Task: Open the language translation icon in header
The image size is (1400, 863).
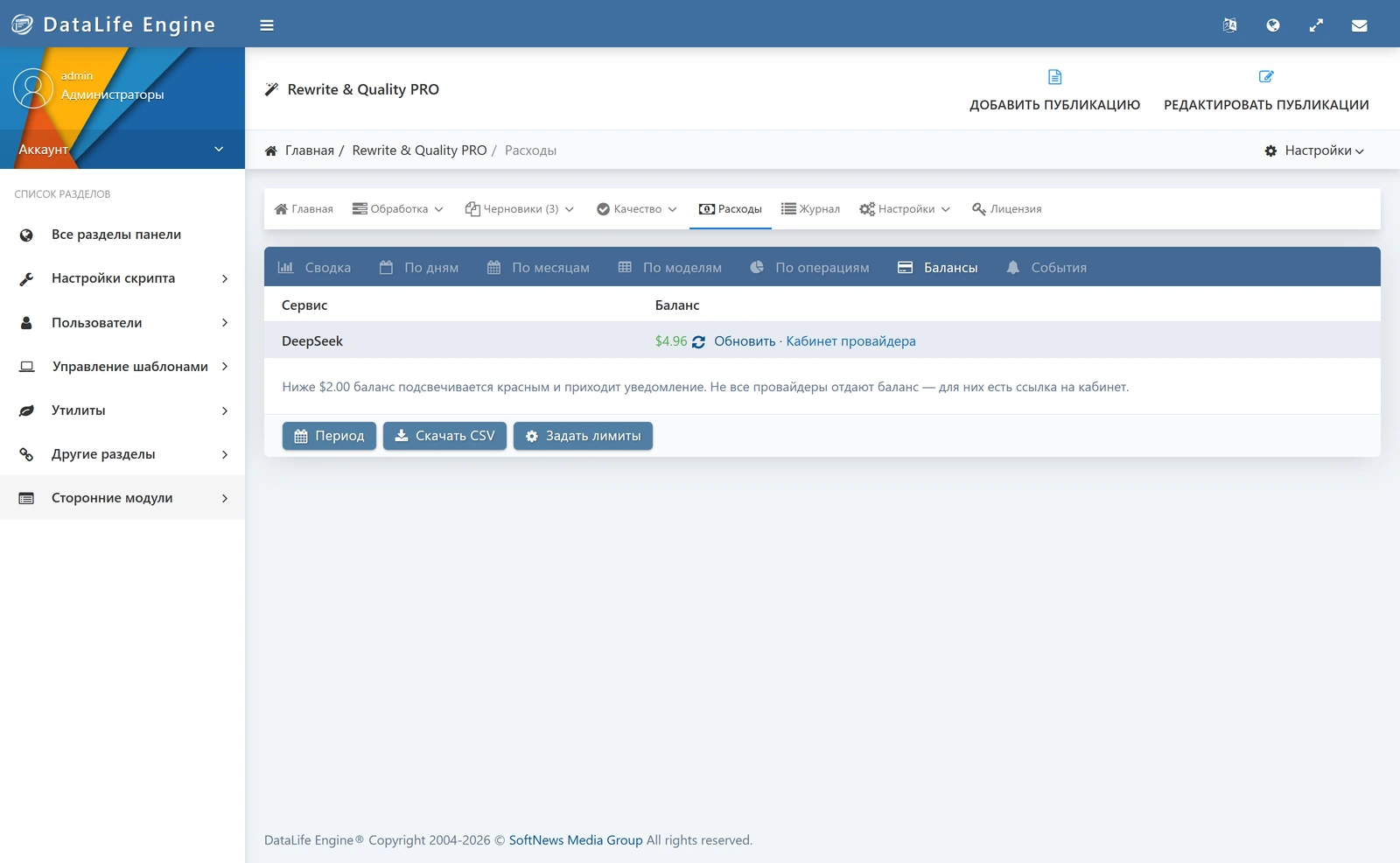Action: pyautogui.click(x=1229, y=25)
